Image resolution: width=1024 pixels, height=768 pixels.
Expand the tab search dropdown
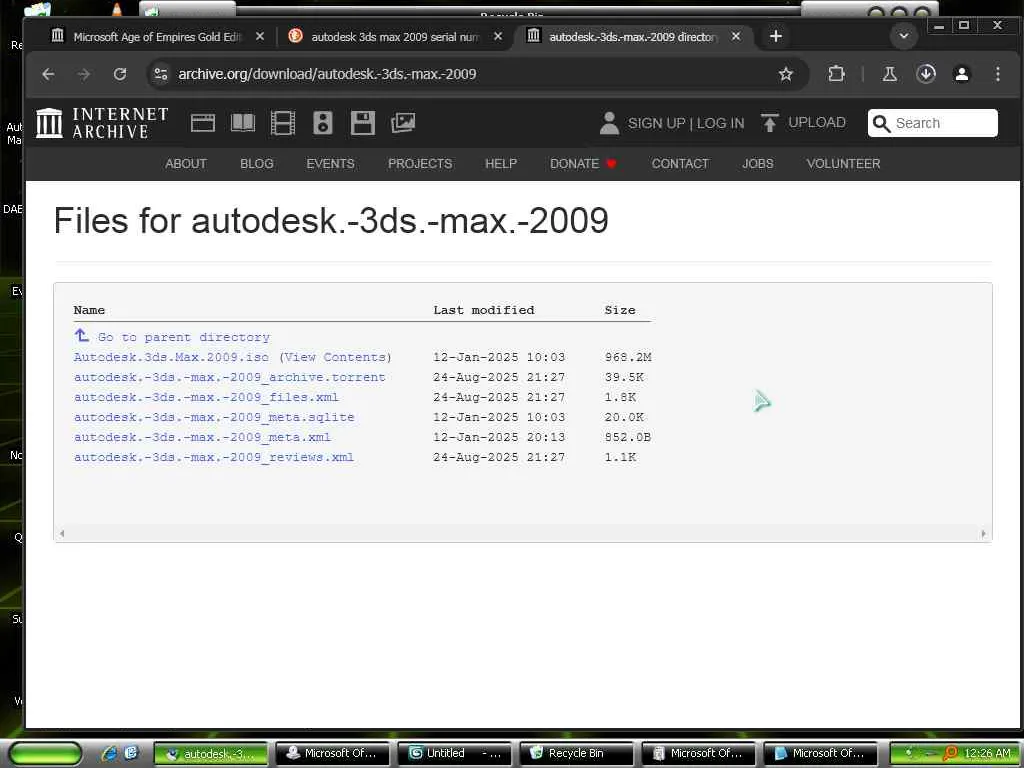click(904, 36)
